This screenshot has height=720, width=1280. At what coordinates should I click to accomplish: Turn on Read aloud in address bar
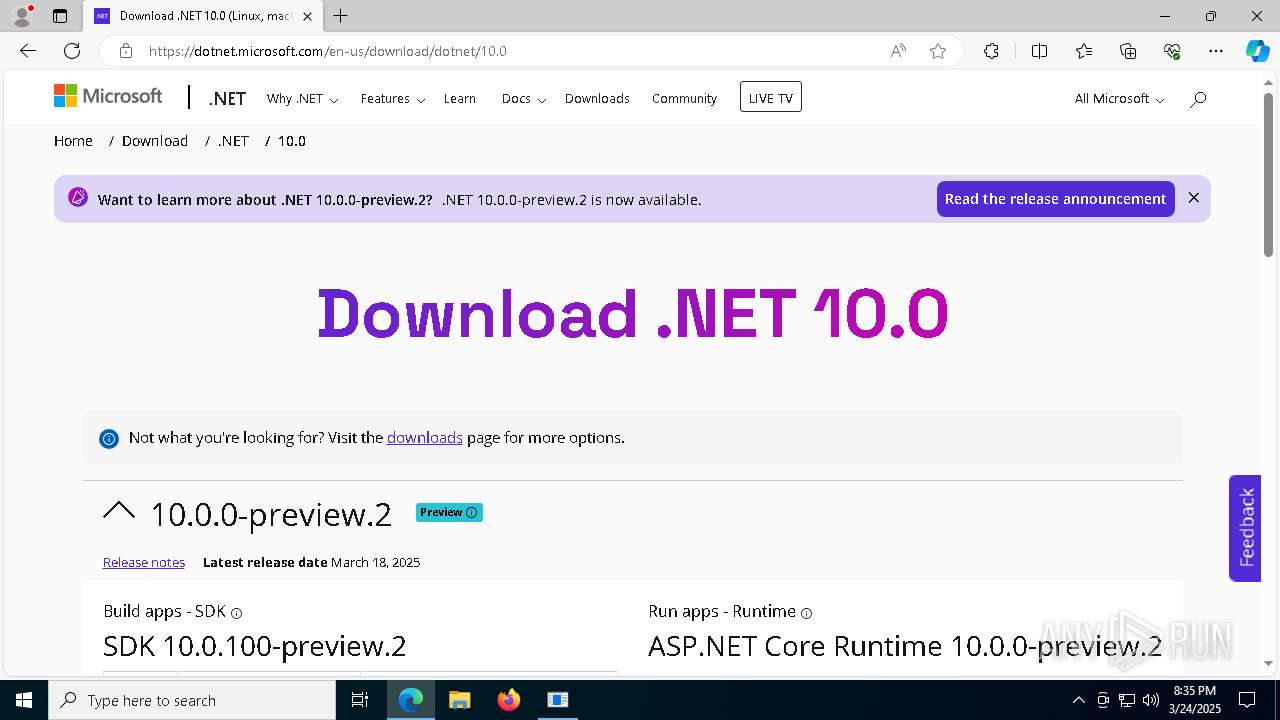pos(898,51)
